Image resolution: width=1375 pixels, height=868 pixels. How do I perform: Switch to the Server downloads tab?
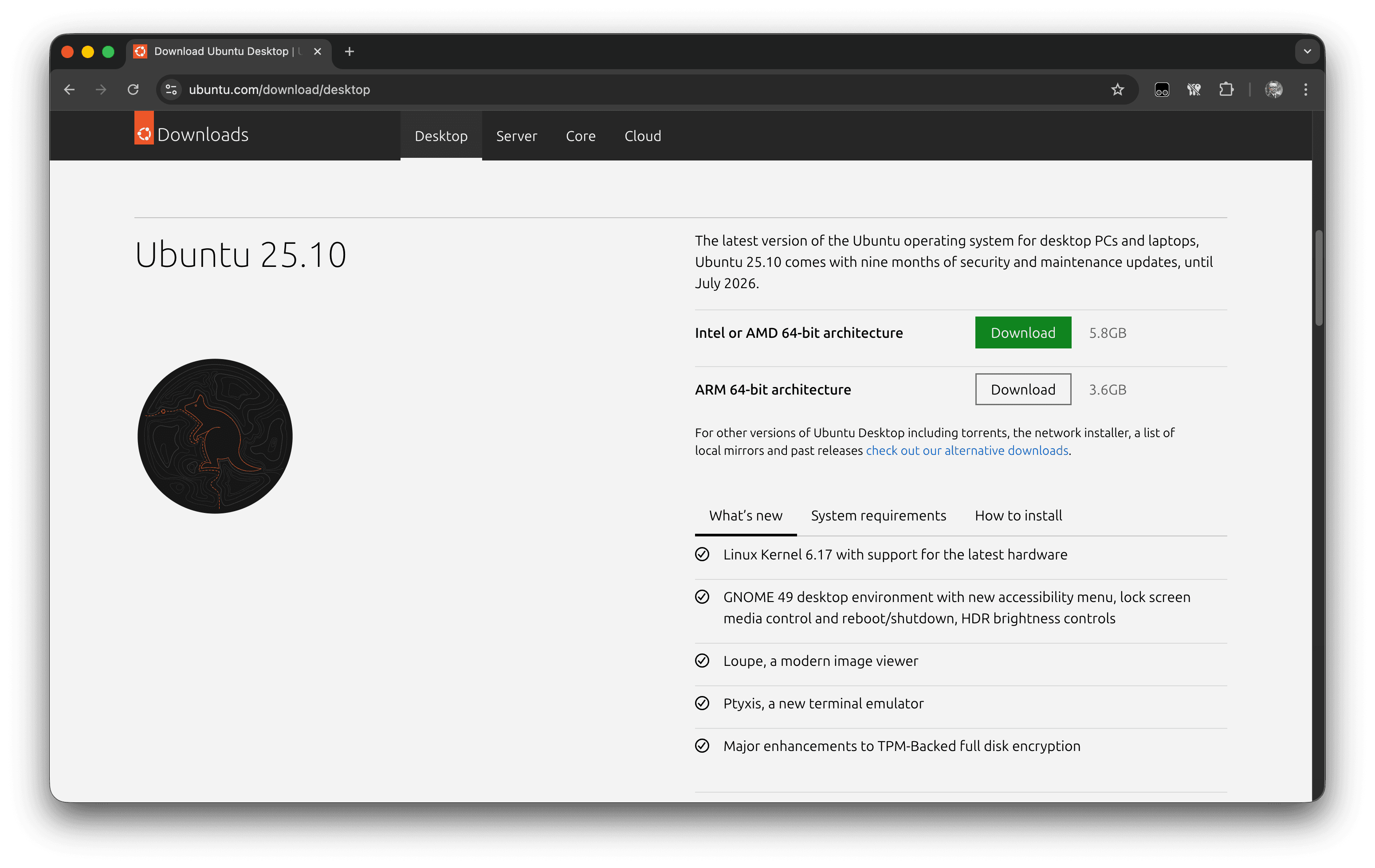coord(516,136)
